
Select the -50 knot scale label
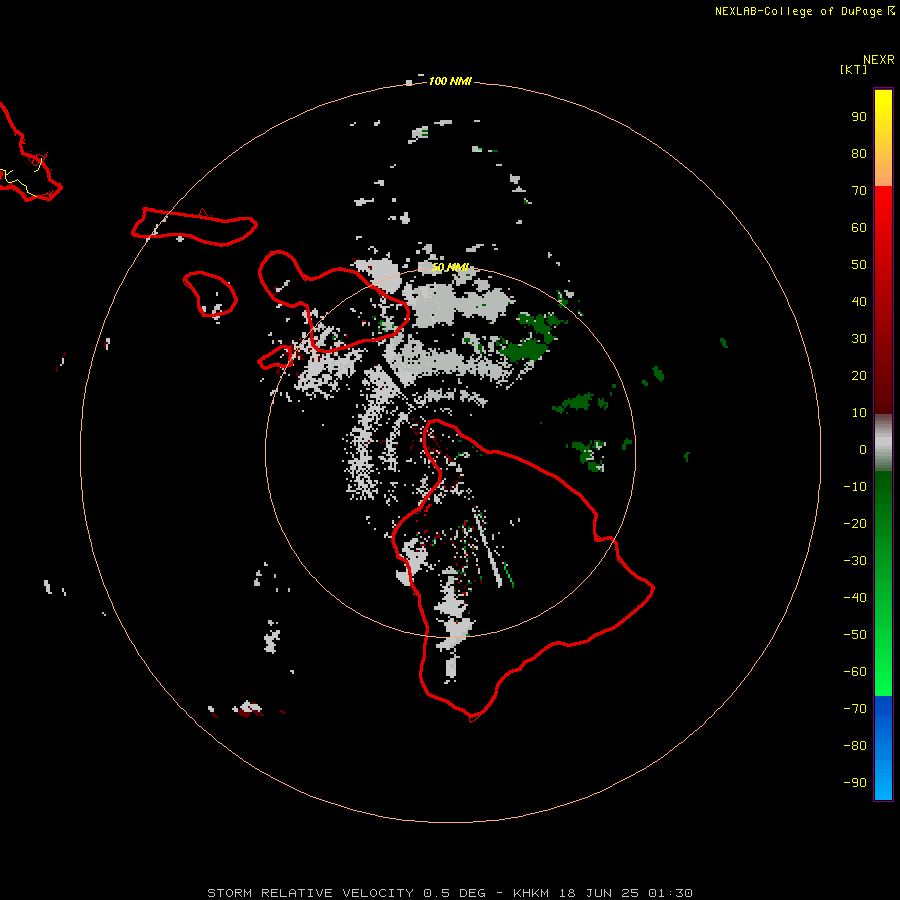coord(855,635)
